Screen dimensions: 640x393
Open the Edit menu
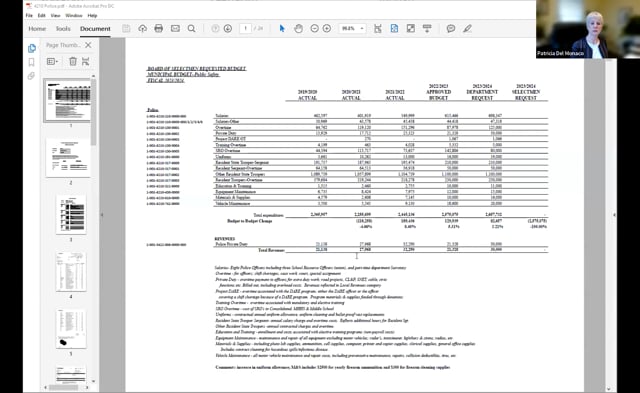coord(42,16)
